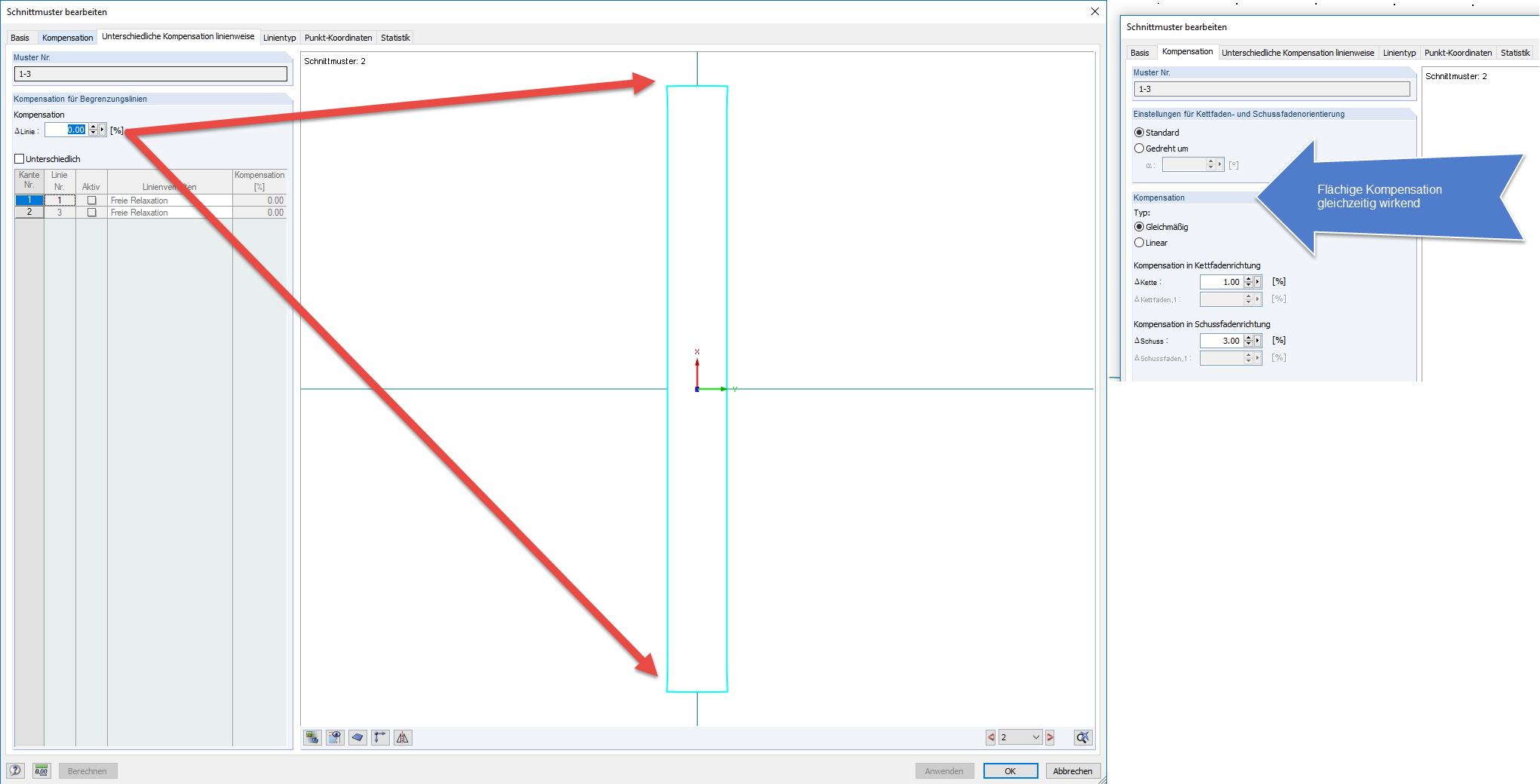Open Punkt-Koordinaten tab in right window
The image size is (1540, 784).
(x=1458, y=53)
